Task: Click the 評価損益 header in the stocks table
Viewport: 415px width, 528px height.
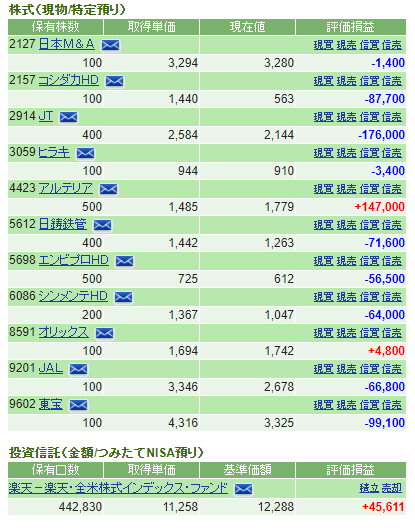Action: (350, 27)
